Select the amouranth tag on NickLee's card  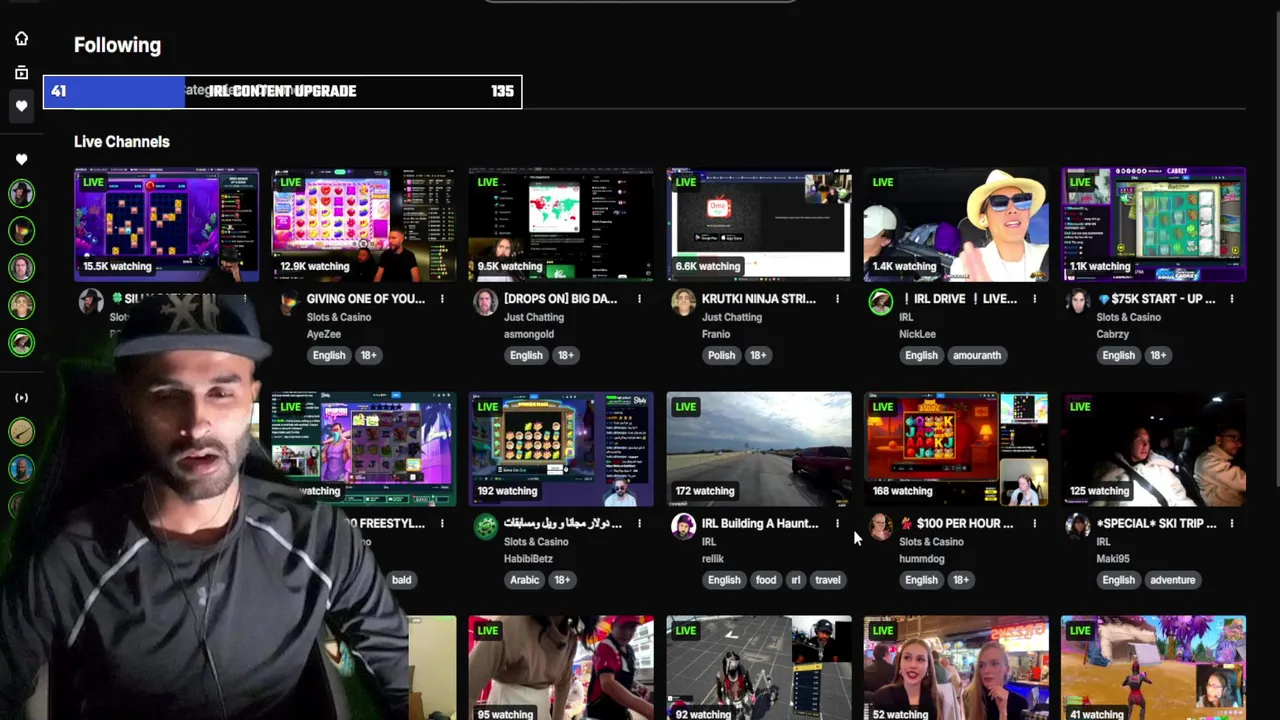pyautogui.click(x=977, y=355)
